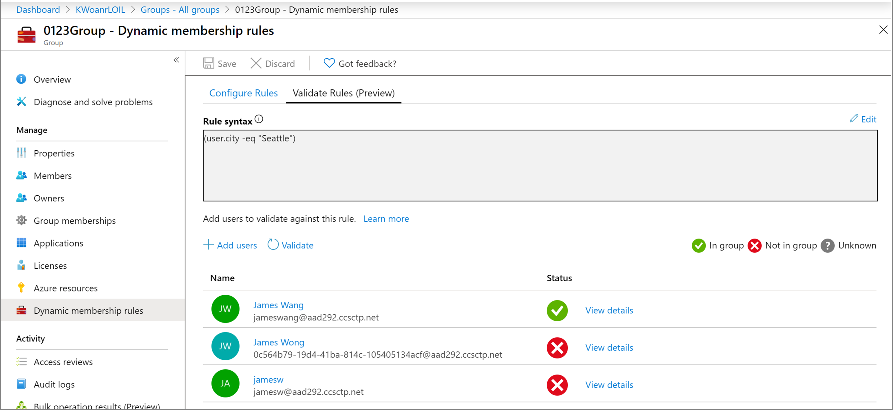Click the Dashboard breadcrumb link
This screenshot has width=893, height=410.
click(x=38, y=9)
